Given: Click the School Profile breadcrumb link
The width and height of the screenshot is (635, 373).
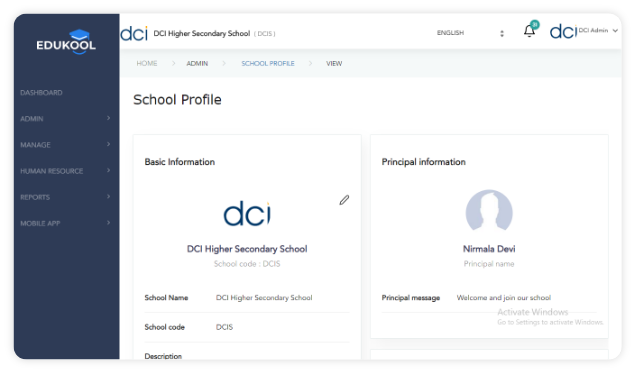Looking at the screenshot, I should (x=268, y=64).
